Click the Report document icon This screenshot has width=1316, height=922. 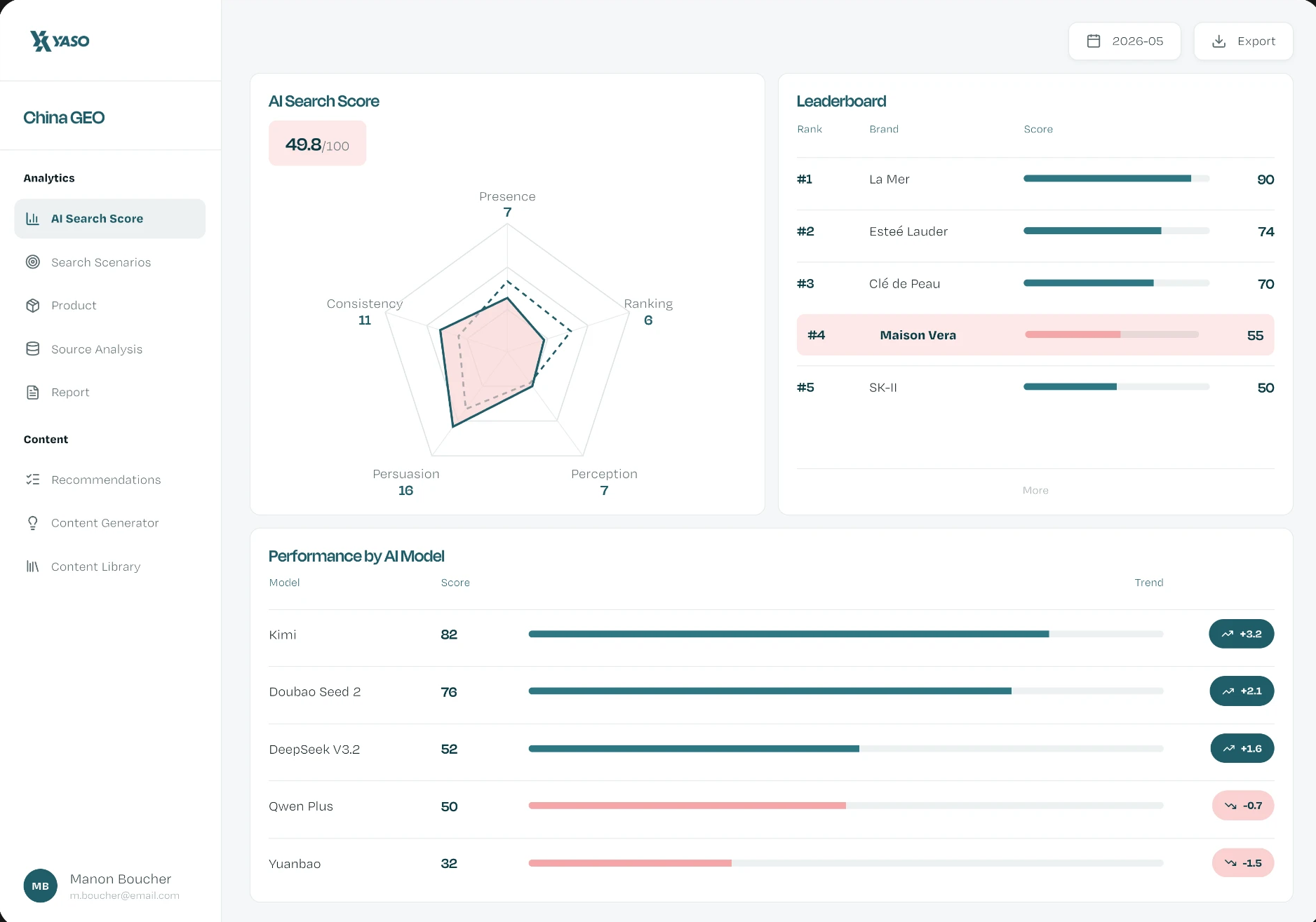click(x=32, y=393)
